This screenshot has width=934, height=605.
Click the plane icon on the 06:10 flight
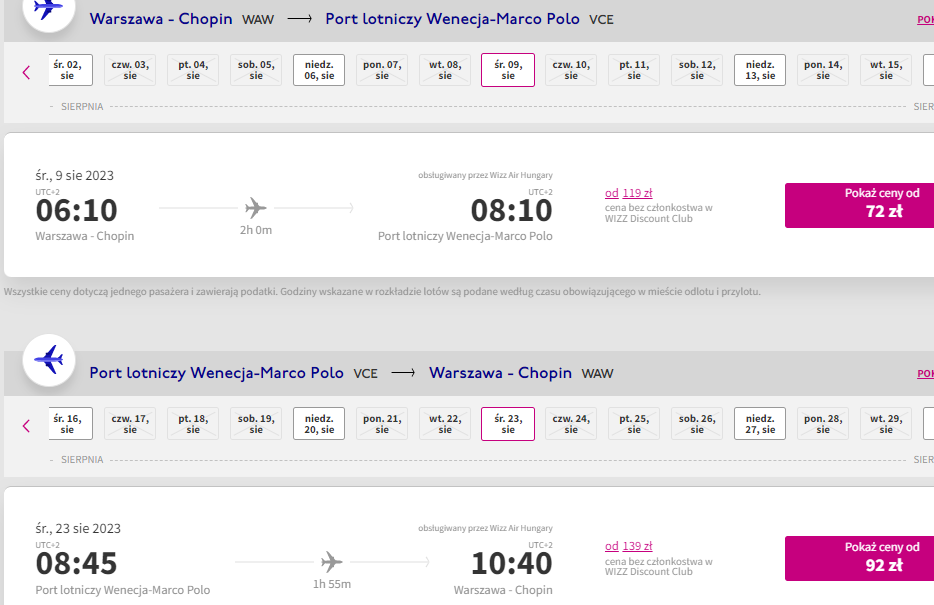coord(256,208)
